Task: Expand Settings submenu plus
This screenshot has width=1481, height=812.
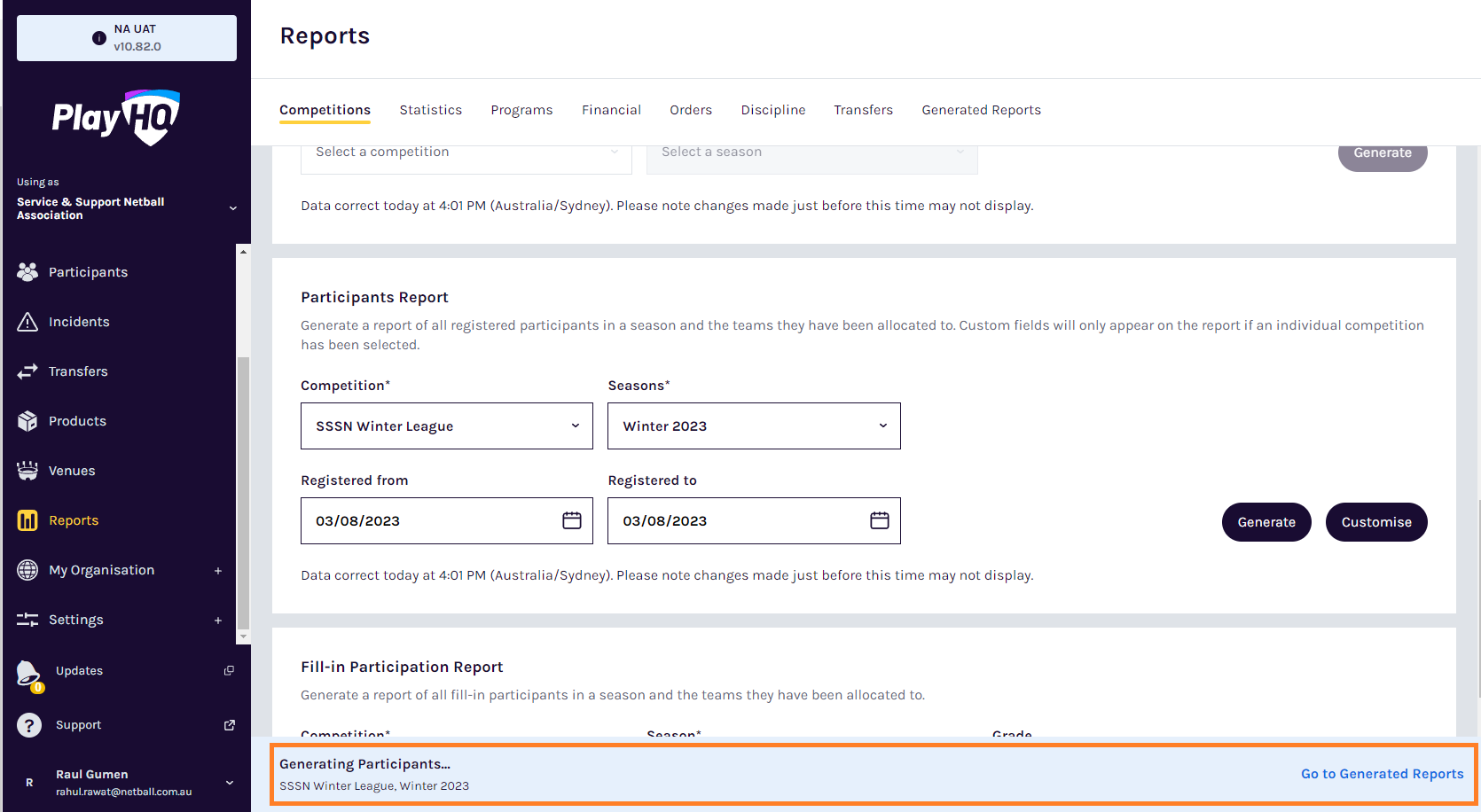Action: point(218,621)
